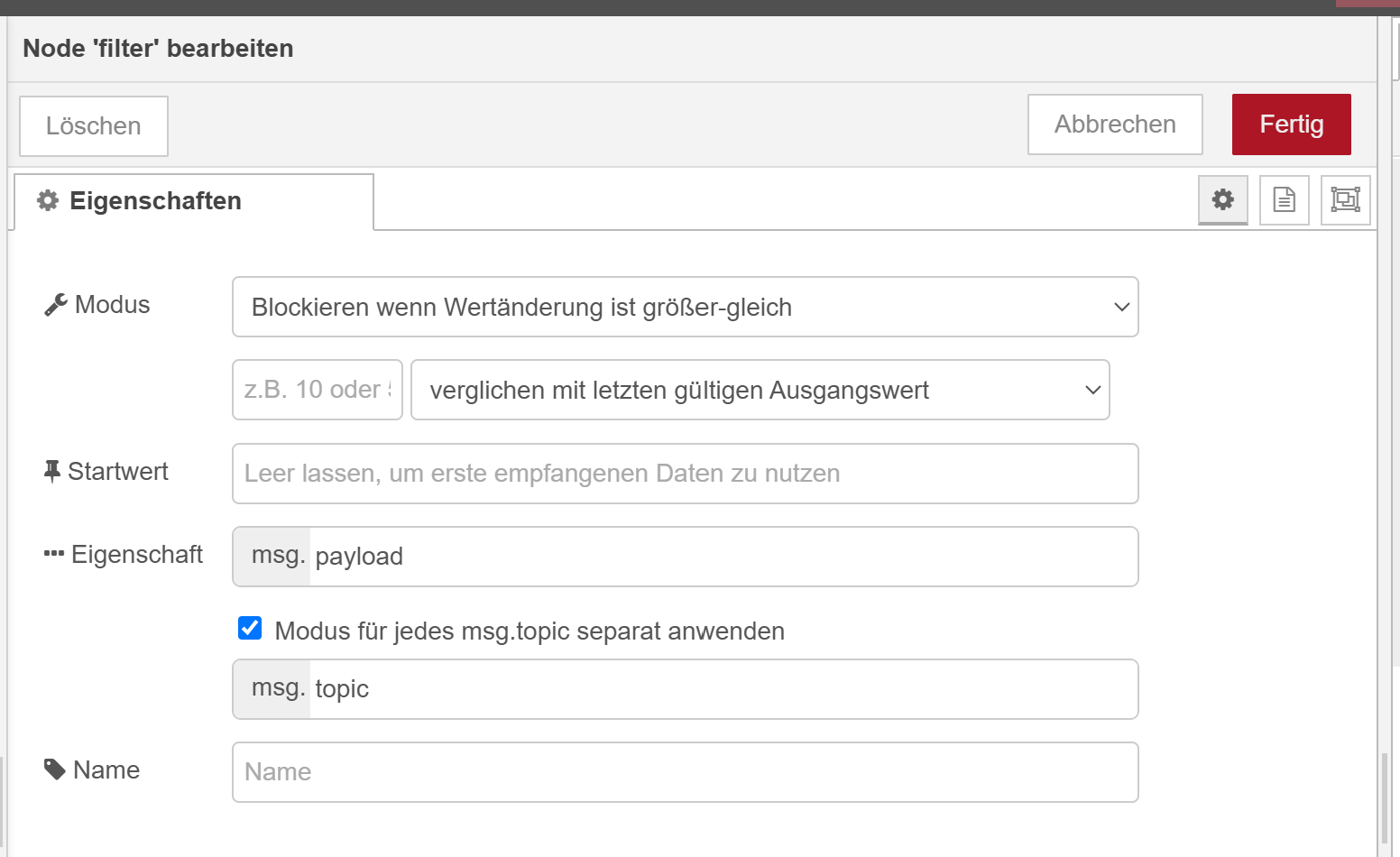The image size is (1400, 857).
Task: Focus the Eigenschaft msg. payload field
Action: point(686,557)
